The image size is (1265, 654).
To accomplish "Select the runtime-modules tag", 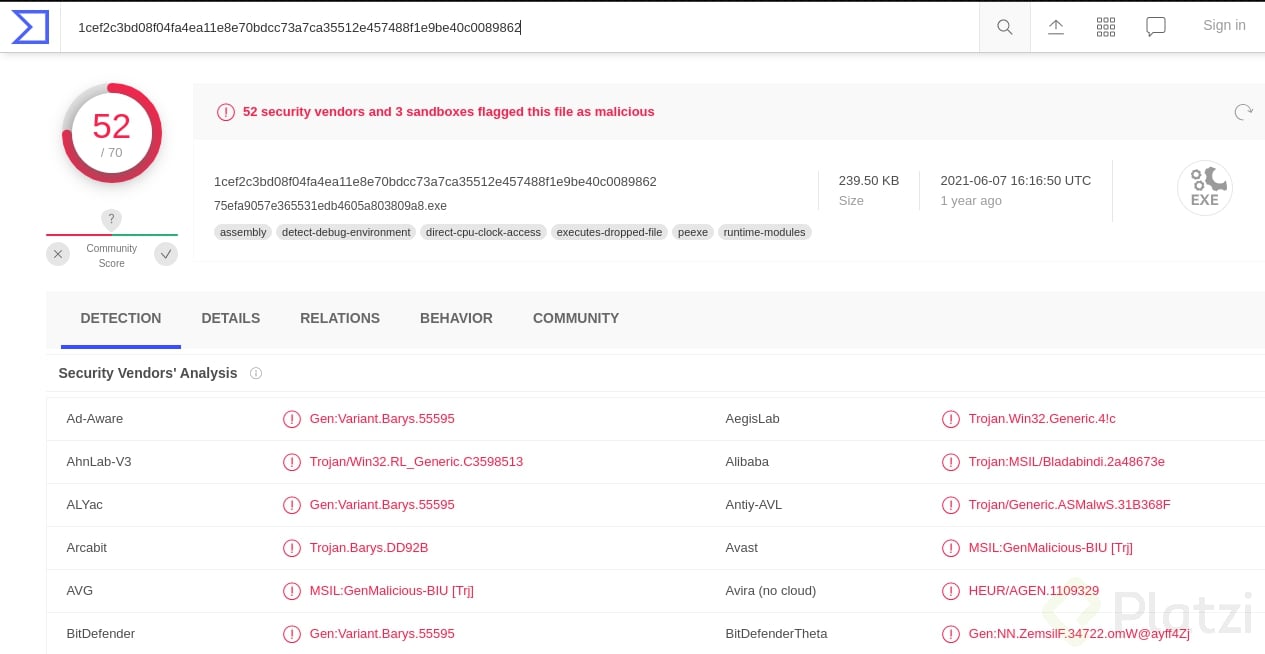I will coord(765,232).
